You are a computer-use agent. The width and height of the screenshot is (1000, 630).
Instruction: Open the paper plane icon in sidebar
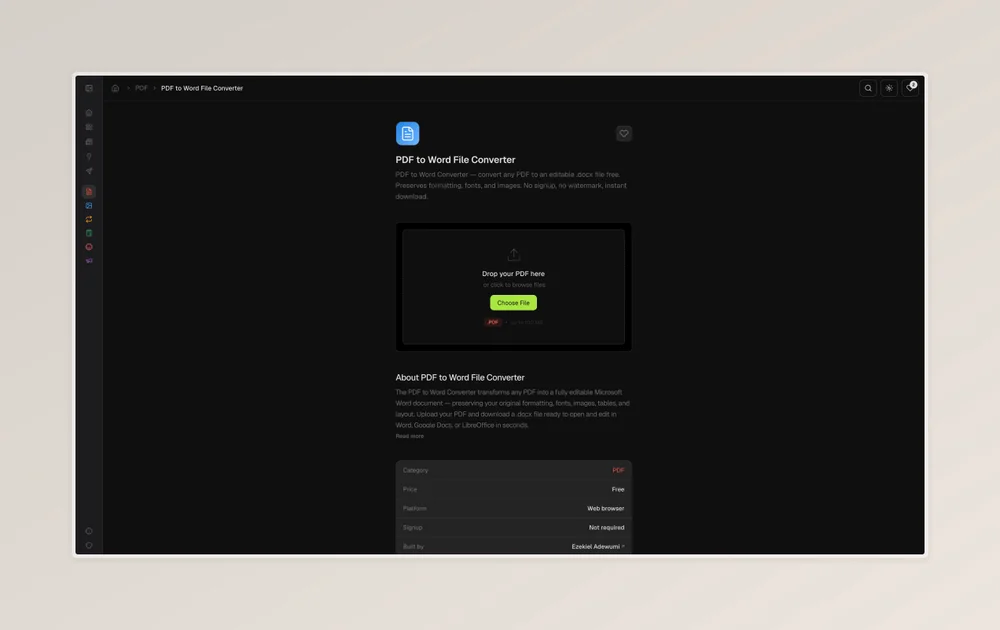tap(89, 171)
